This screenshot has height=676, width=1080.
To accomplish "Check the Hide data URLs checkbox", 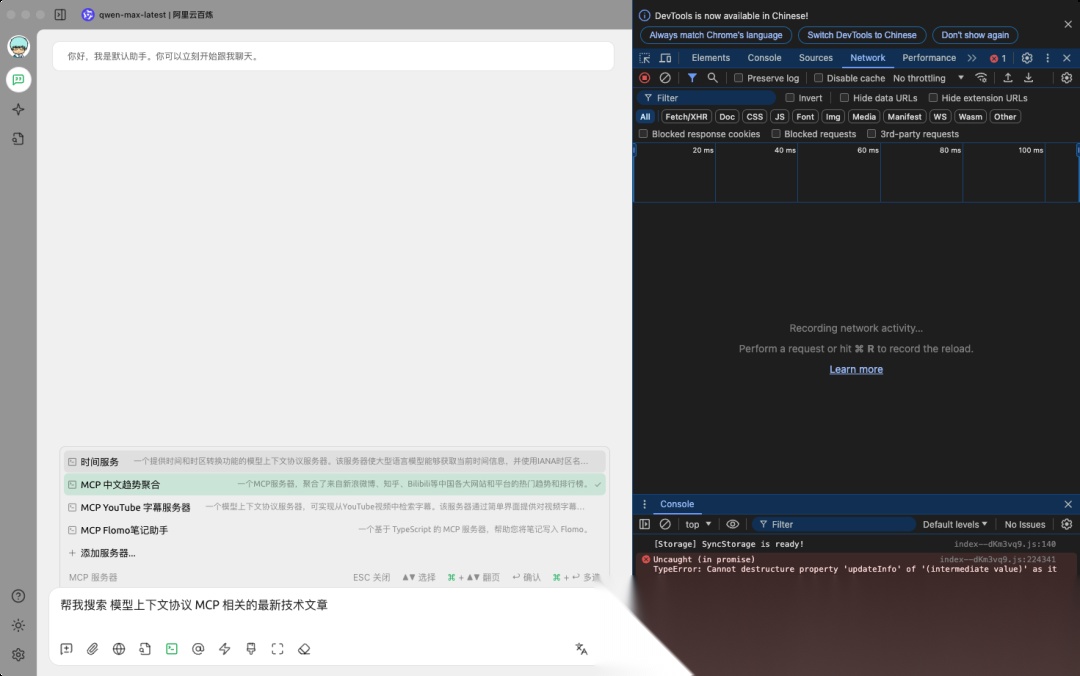I will coord(844,98).
